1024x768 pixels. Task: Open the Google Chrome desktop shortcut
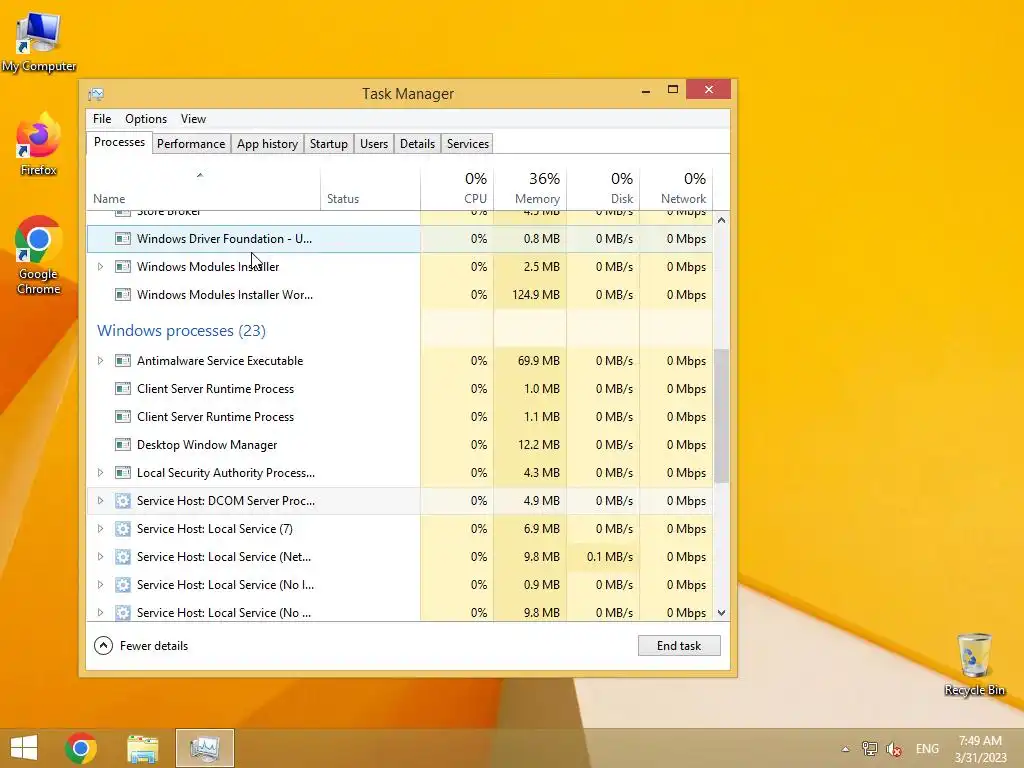[39, 255]
